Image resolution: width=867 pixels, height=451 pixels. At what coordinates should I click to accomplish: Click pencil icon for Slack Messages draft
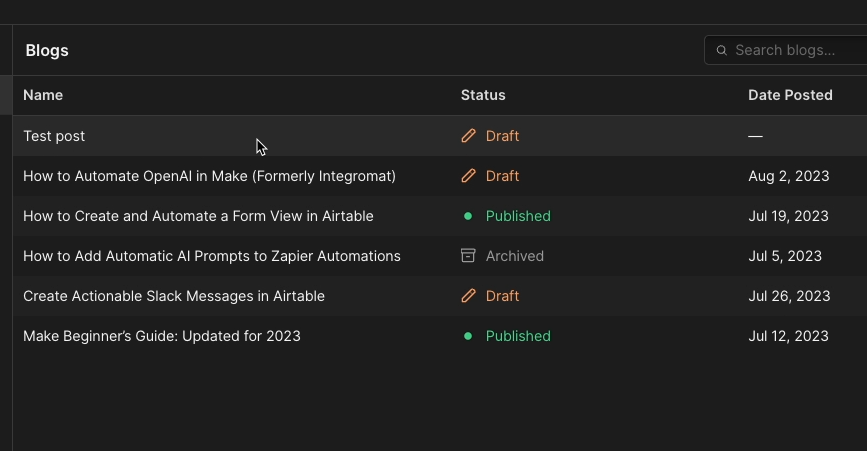[468, 296]
